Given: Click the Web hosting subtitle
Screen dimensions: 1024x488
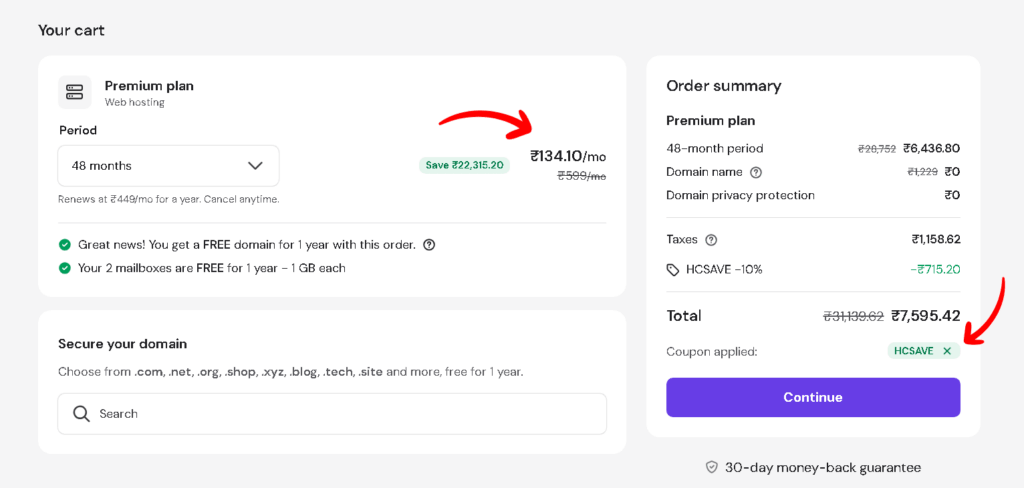Looking at the screenshot, I should click(135, 102).
